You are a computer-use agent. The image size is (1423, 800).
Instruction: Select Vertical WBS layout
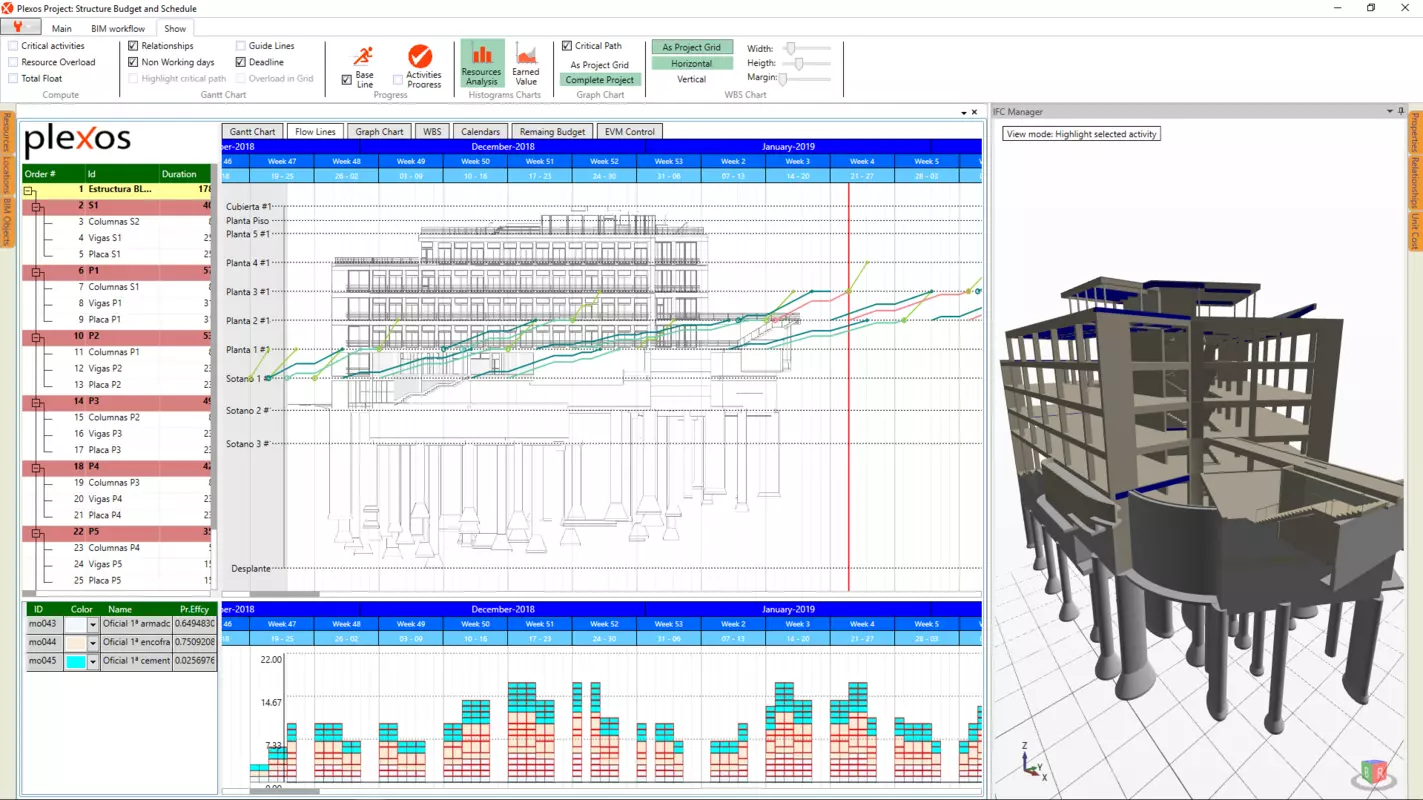coord(692,79)
